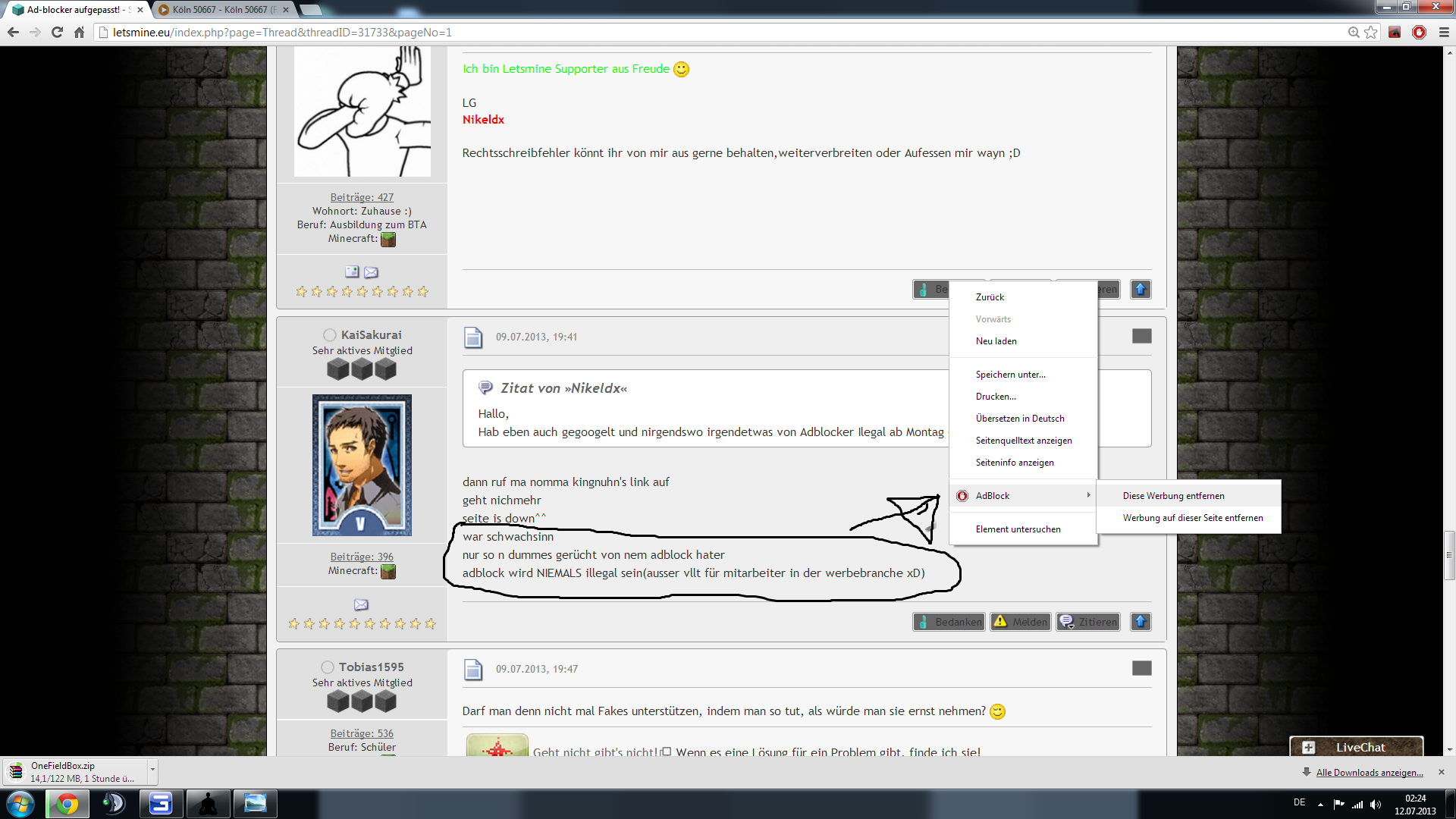This screenshot has height=819, width=1456.
Task: Open the LiveChat widget
Action: 1356,747
